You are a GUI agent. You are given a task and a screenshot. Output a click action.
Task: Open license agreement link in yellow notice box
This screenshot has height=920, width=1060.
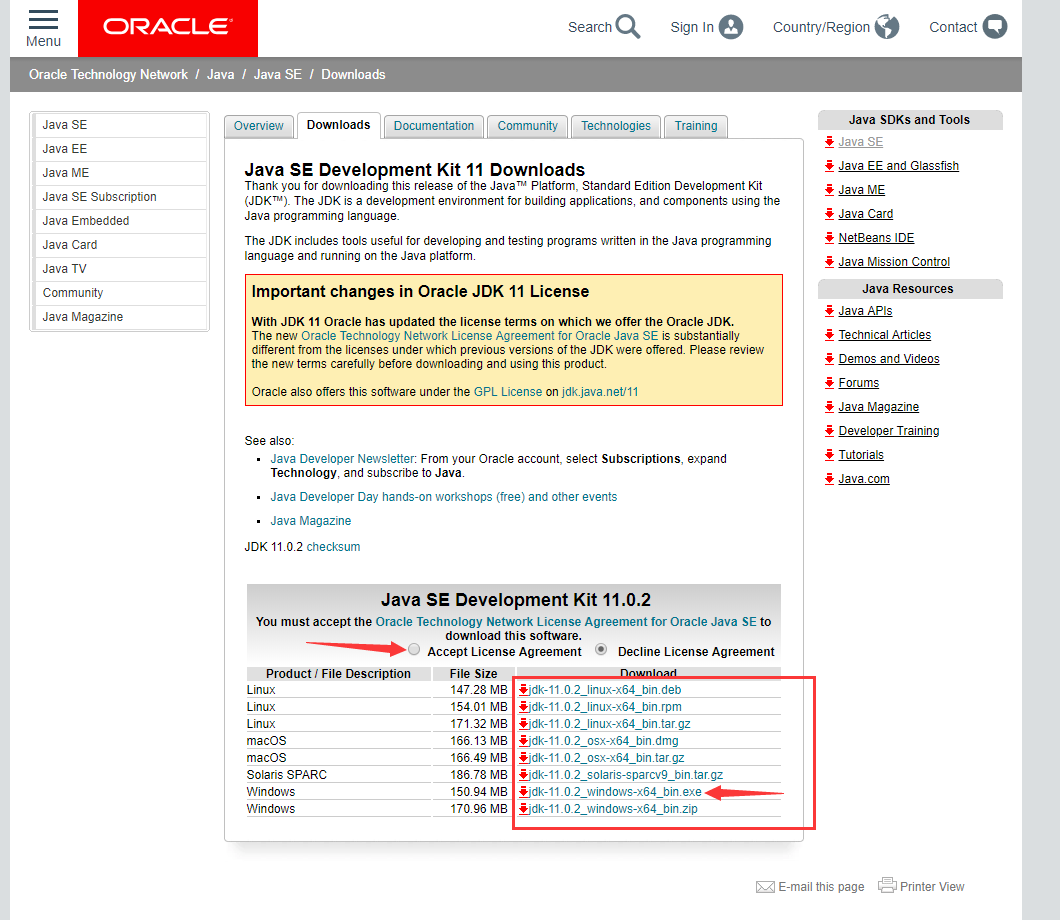[x=479, y=336]
